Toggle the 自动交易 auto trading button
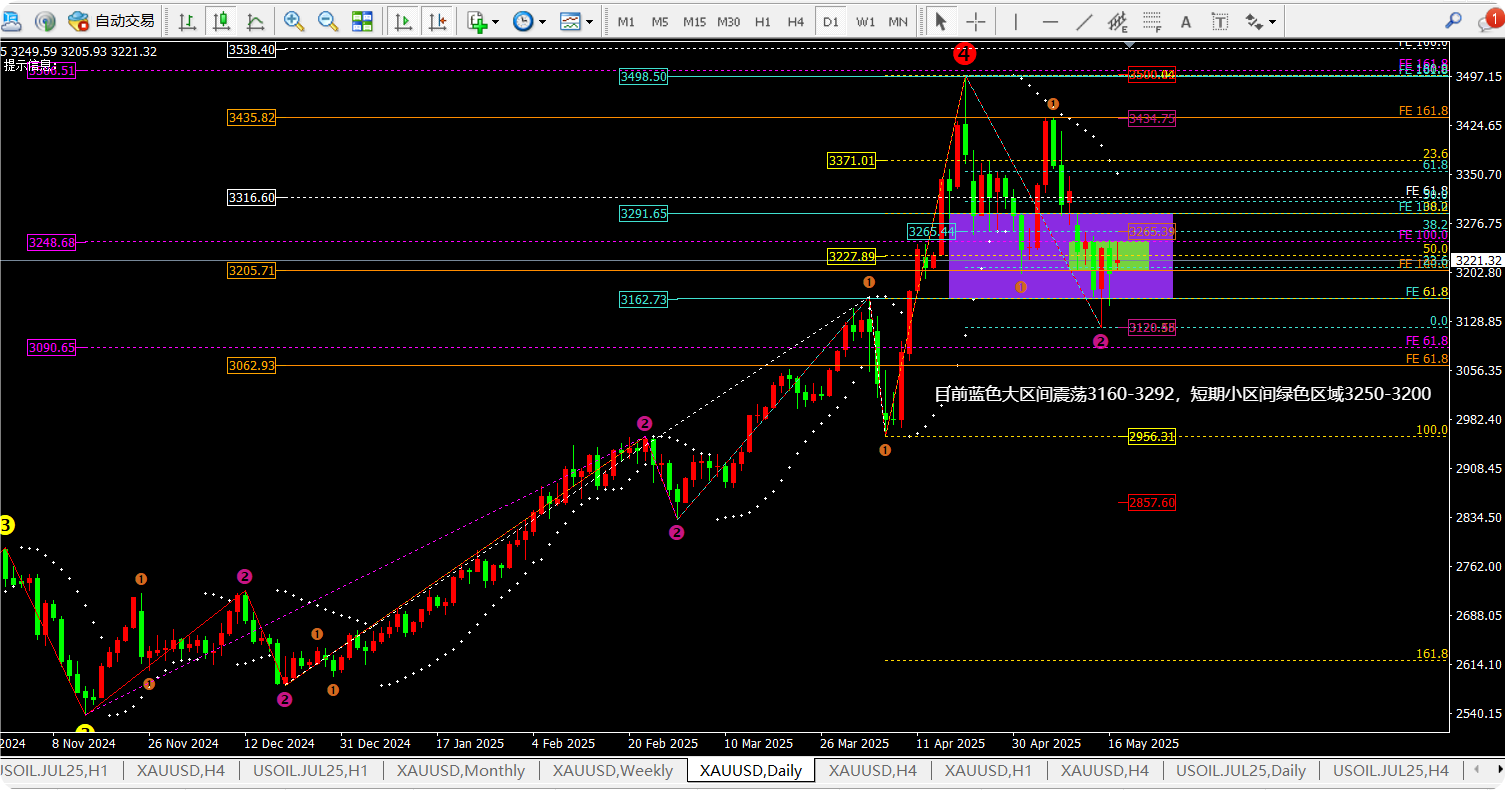This screenshot has height=790, width=1505. tap(112, 21)
